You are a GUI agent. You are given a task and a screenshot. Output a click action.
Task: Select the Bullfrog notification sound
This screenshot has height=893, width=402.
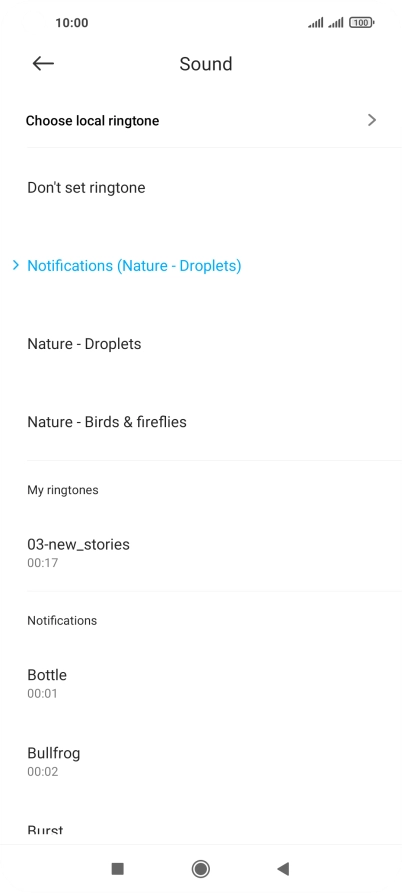click(x=201, y=761)
